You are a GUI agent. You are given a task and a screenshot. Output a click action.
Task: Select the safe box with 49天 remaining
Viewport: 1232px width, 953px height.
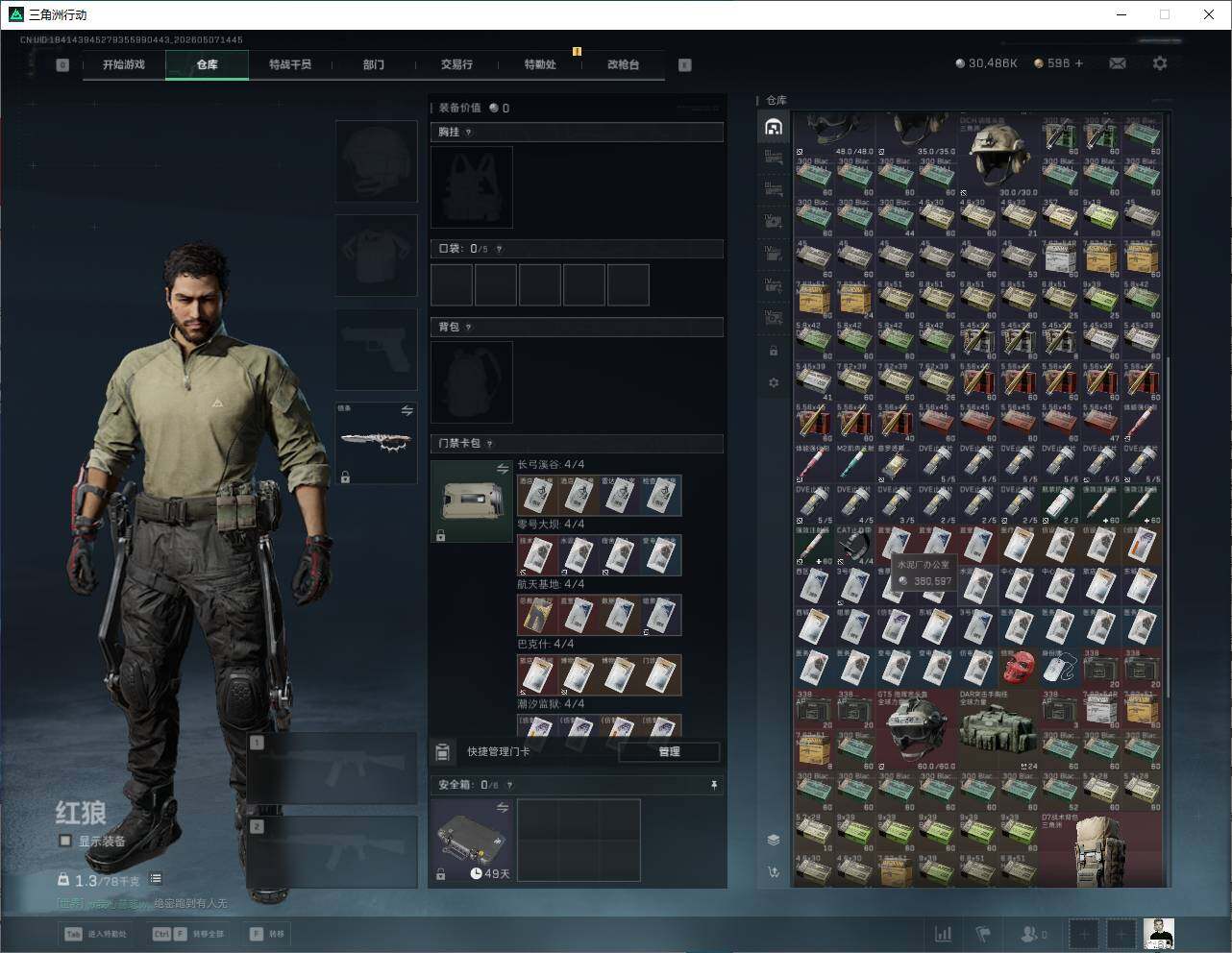[472, 840]
